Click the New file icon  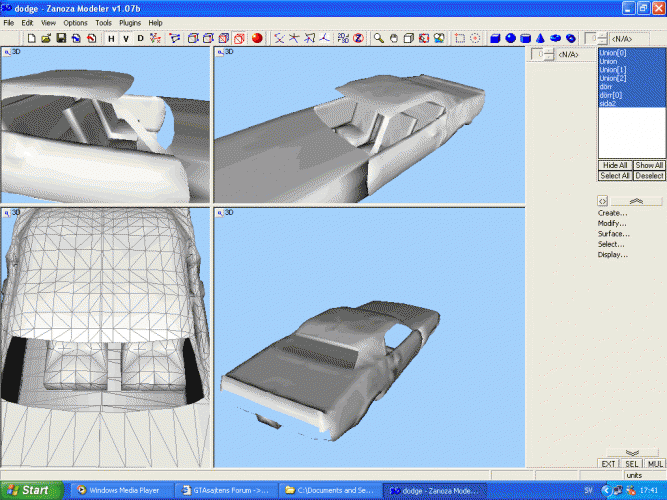click(33, 38)
